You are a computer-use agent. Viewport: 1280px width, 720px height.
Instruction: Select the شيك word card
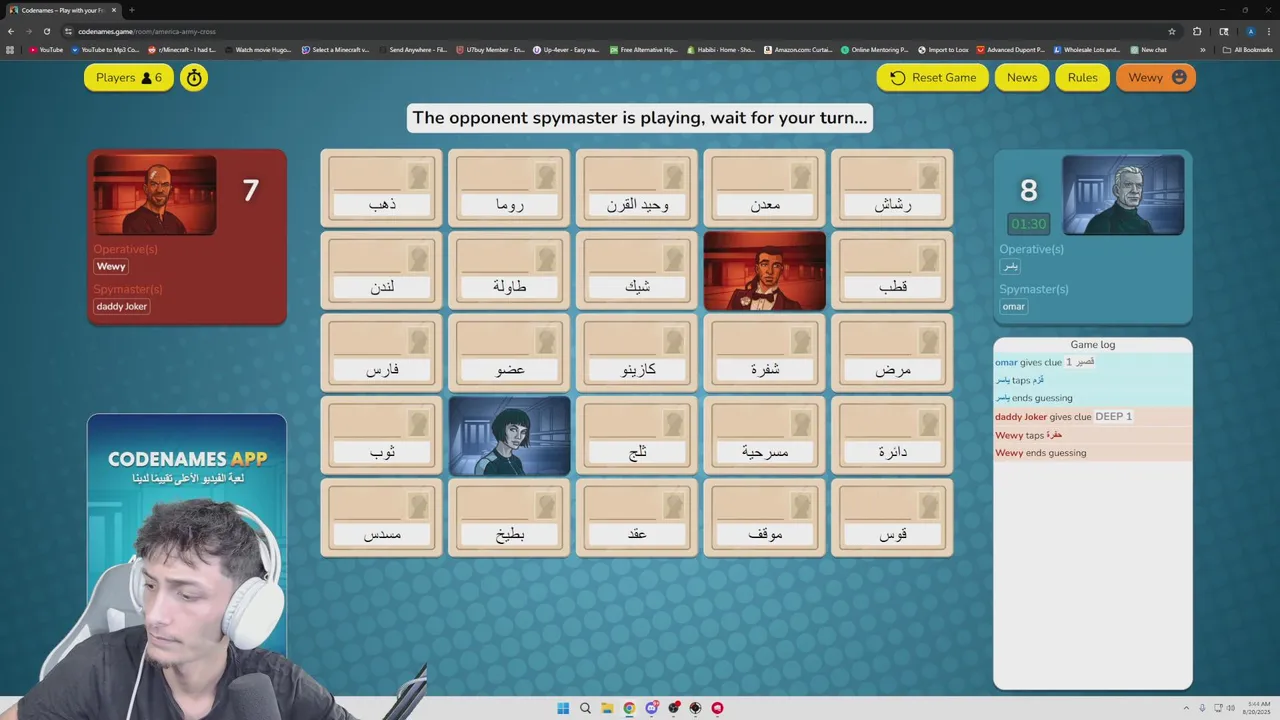637,270
